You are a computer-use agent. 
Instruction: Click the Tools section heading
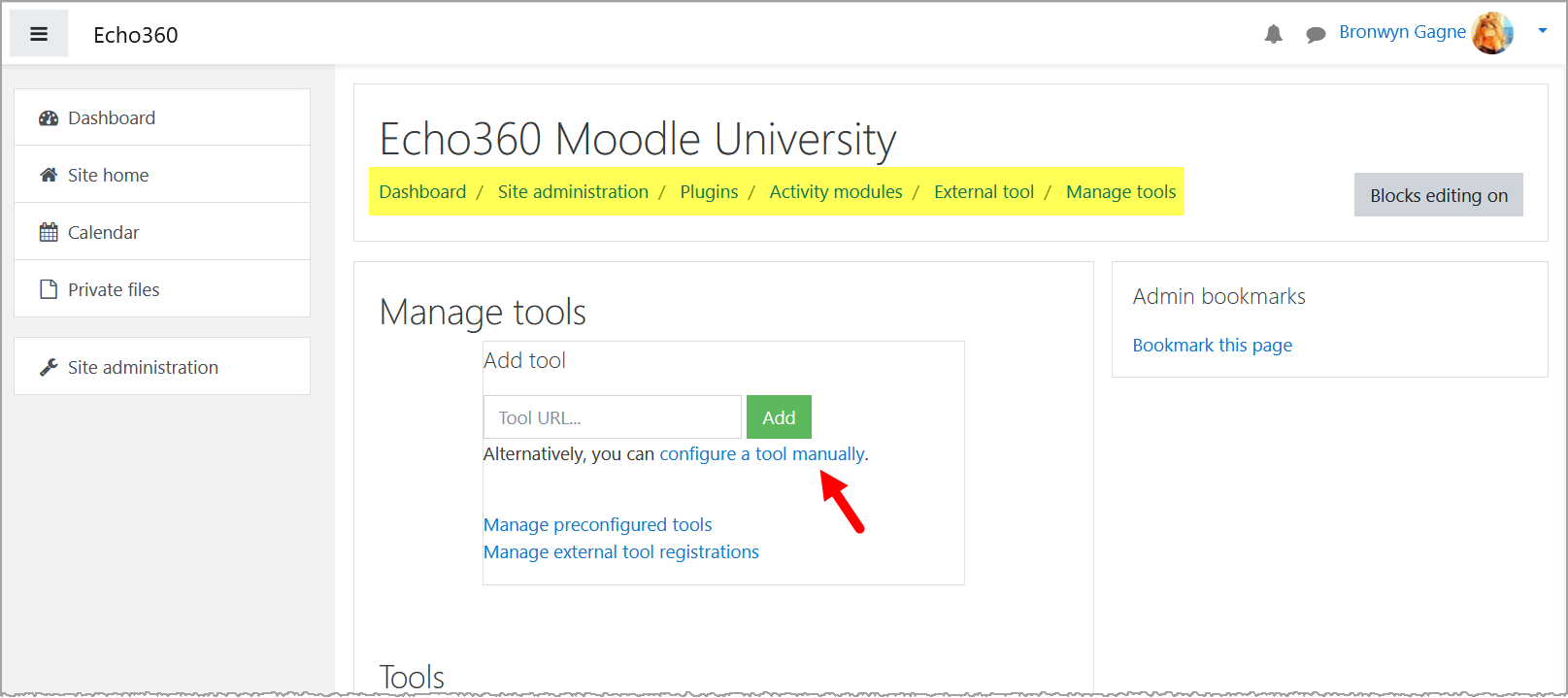pyautogui.click(x=412, y=677)
